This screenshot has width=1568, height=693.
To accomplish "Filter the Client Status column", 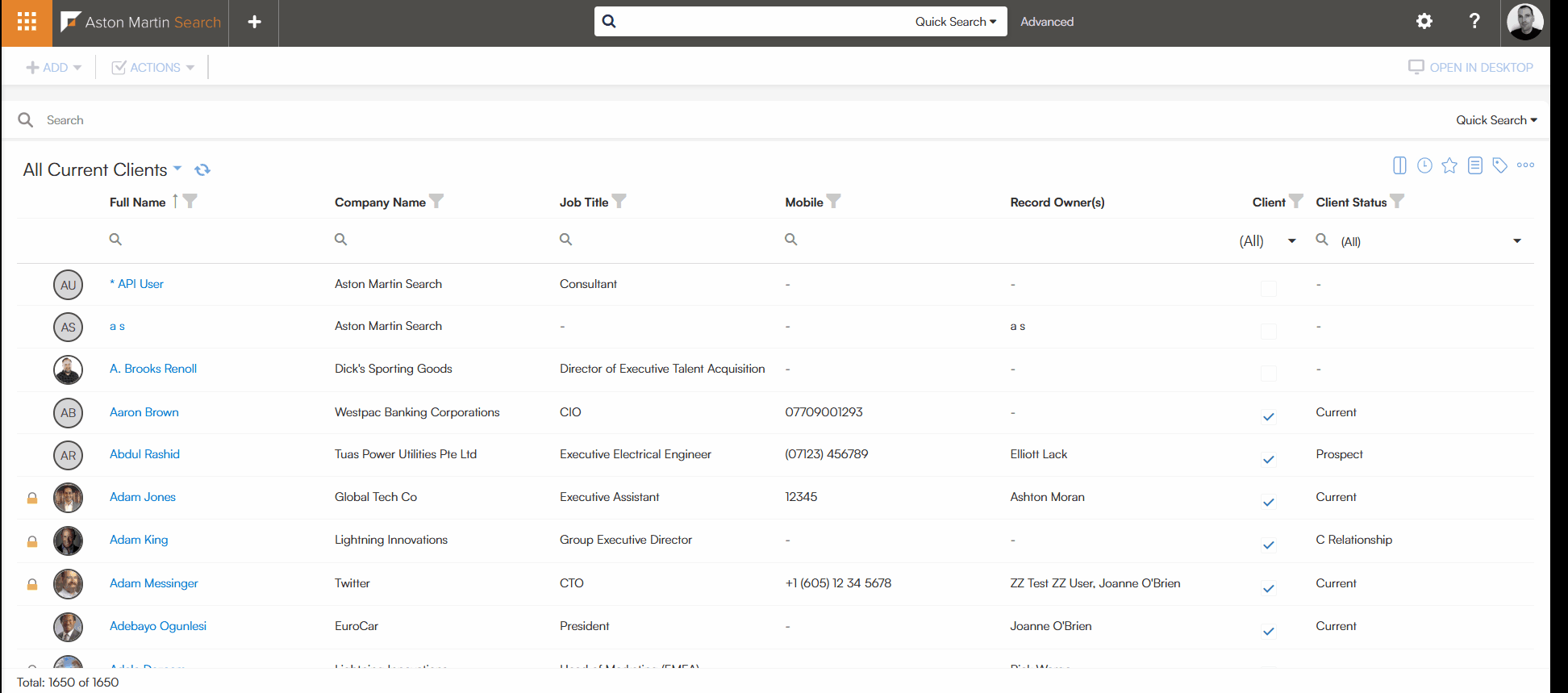I will (1397, 201).
